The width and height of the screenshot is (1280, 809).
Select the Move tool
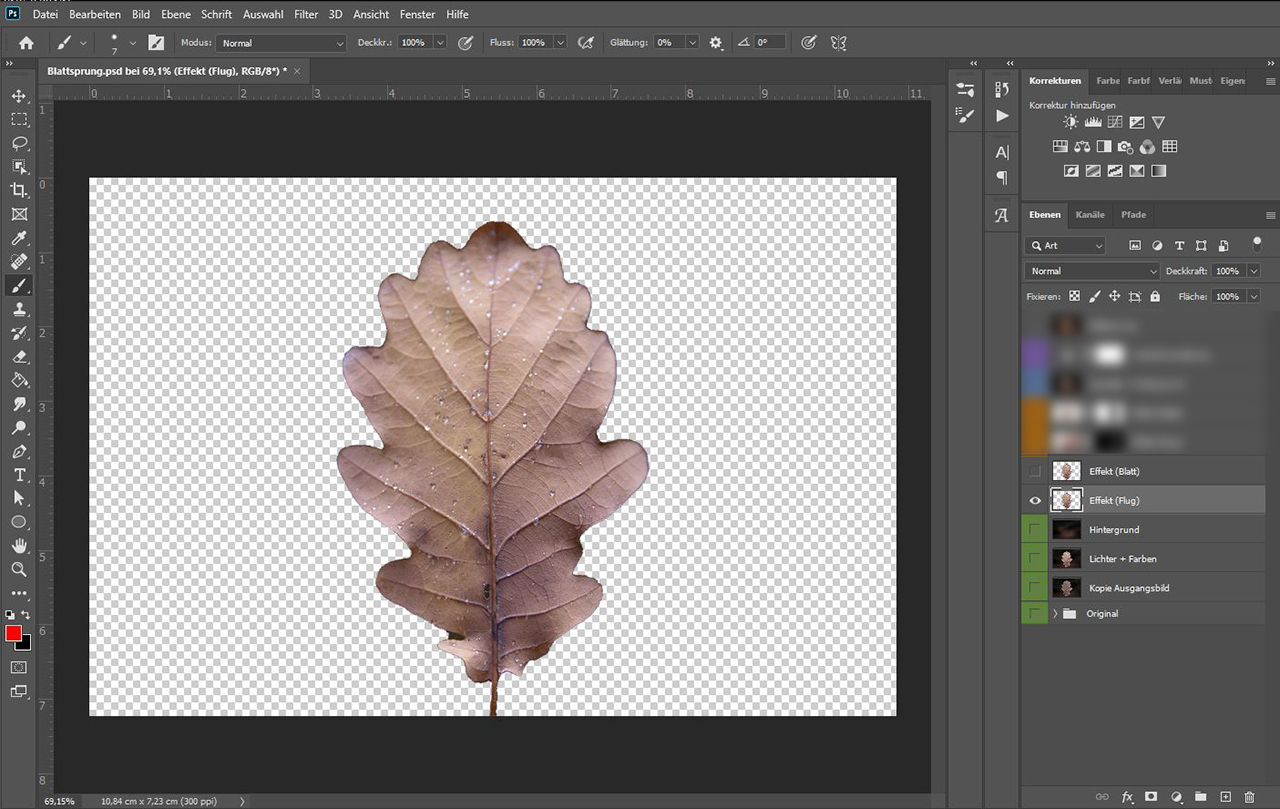point(19,96)
